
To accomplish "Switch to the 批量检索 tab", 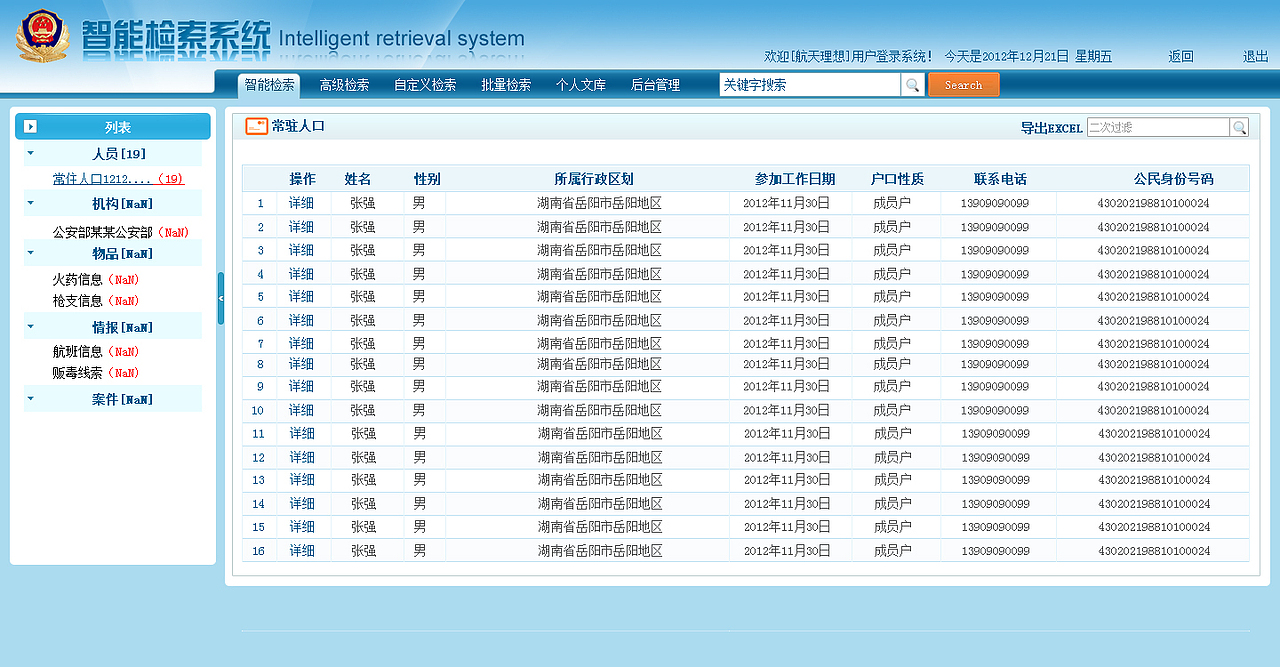I will [x=506, y=85].
